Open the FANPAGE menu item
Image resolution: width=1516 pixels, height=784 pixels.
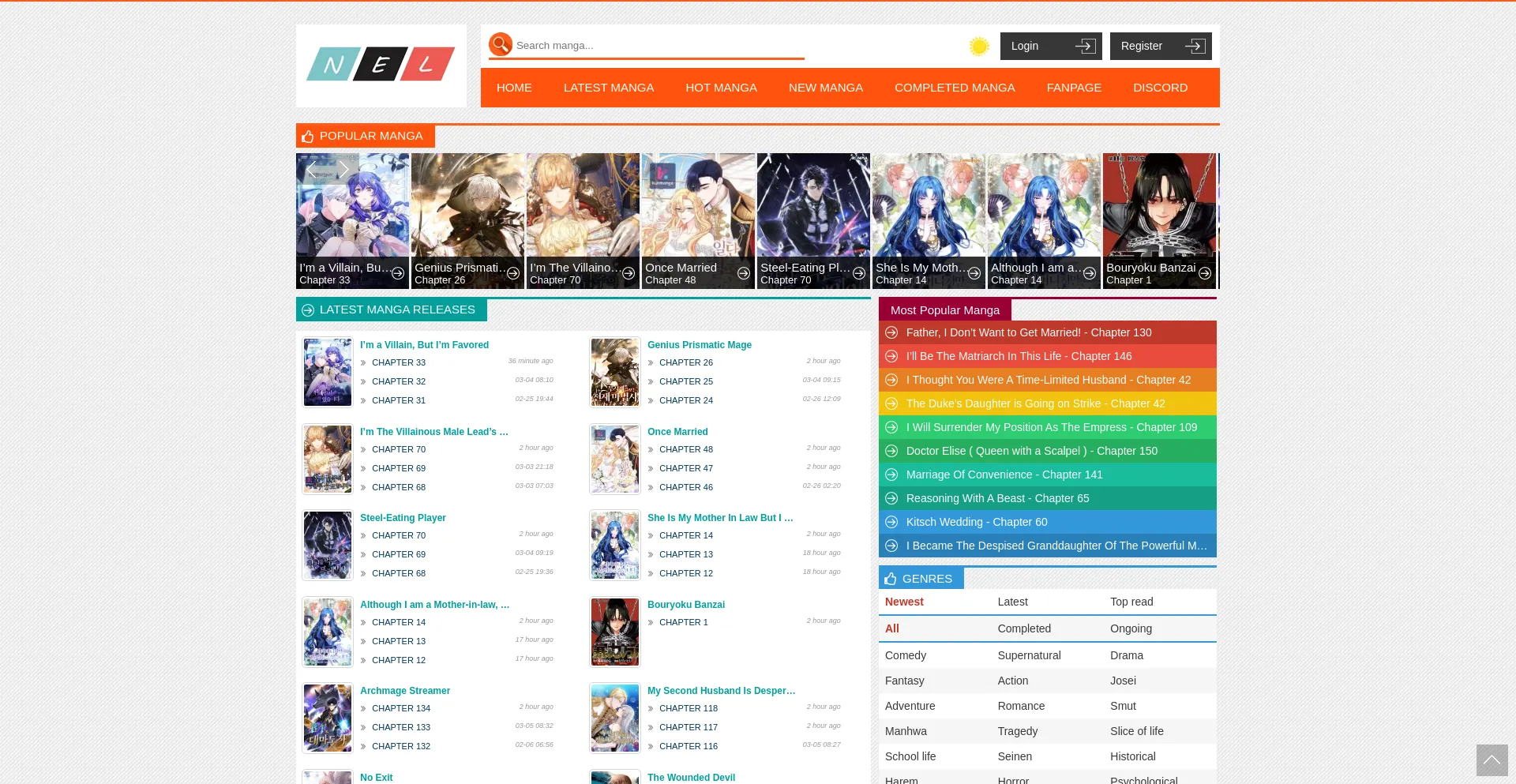1074,88
